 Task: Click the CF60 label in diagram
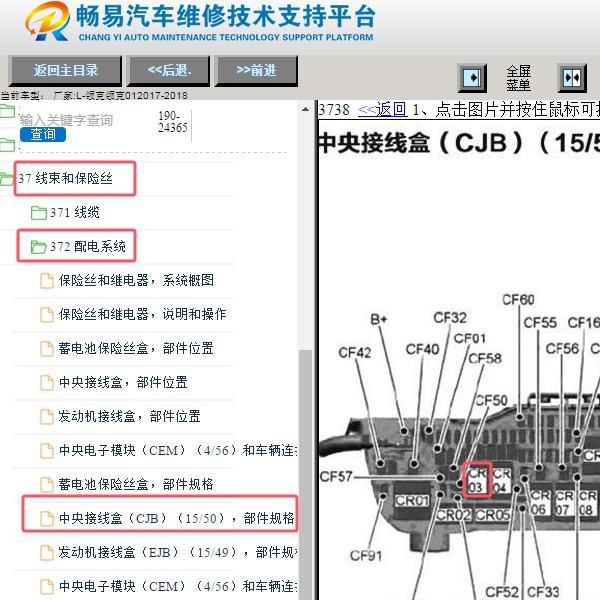click(518, 300)
